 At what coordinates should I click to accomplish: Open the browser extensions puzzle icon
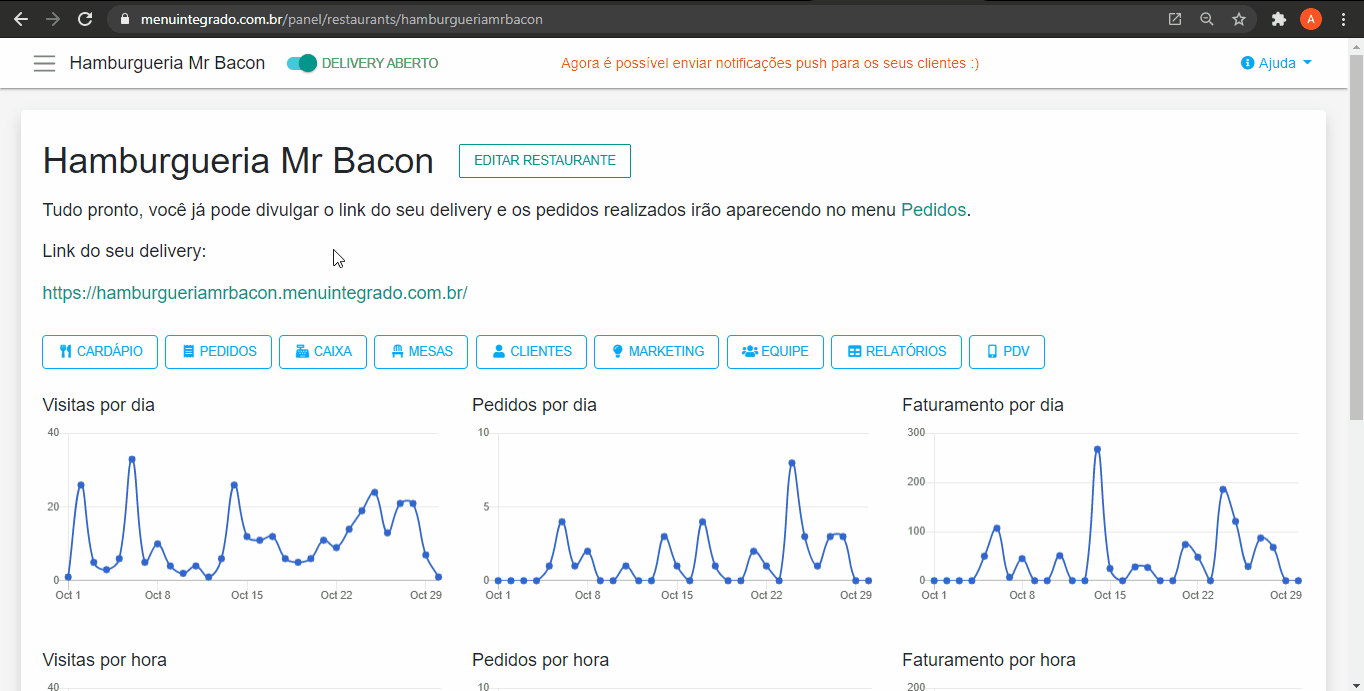(1278, 19)
